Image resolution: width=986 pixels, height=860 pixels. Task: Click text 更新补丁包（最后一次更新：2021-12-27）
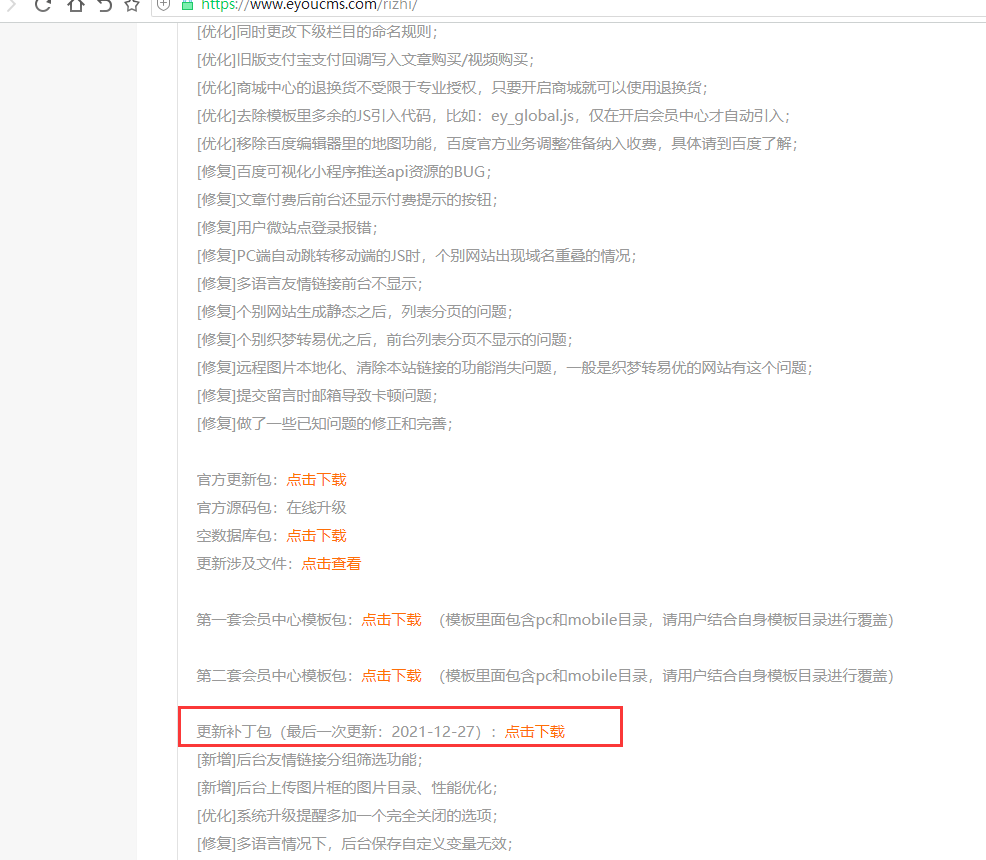(x=339, y=732)
